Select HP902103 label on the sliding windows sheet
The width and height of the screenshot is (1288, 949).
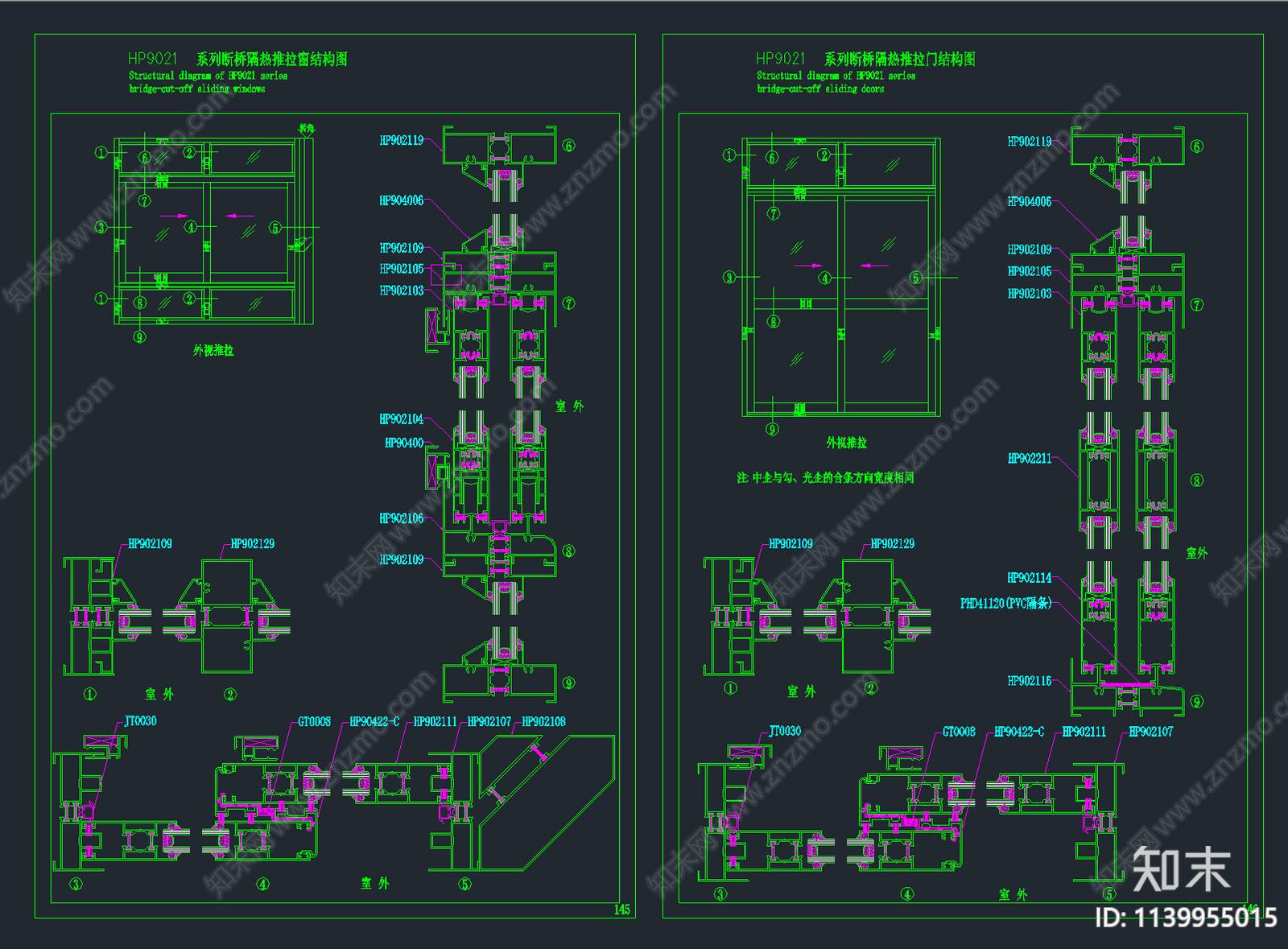pos(402,291)
